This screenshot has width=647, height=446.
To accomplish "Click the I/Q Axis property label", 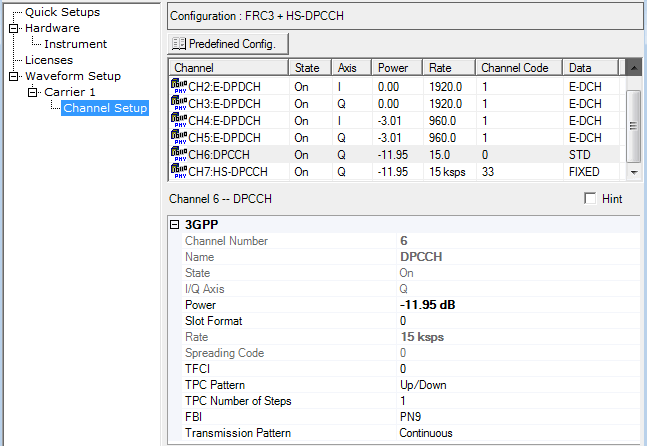I will (x=205, y=289).
